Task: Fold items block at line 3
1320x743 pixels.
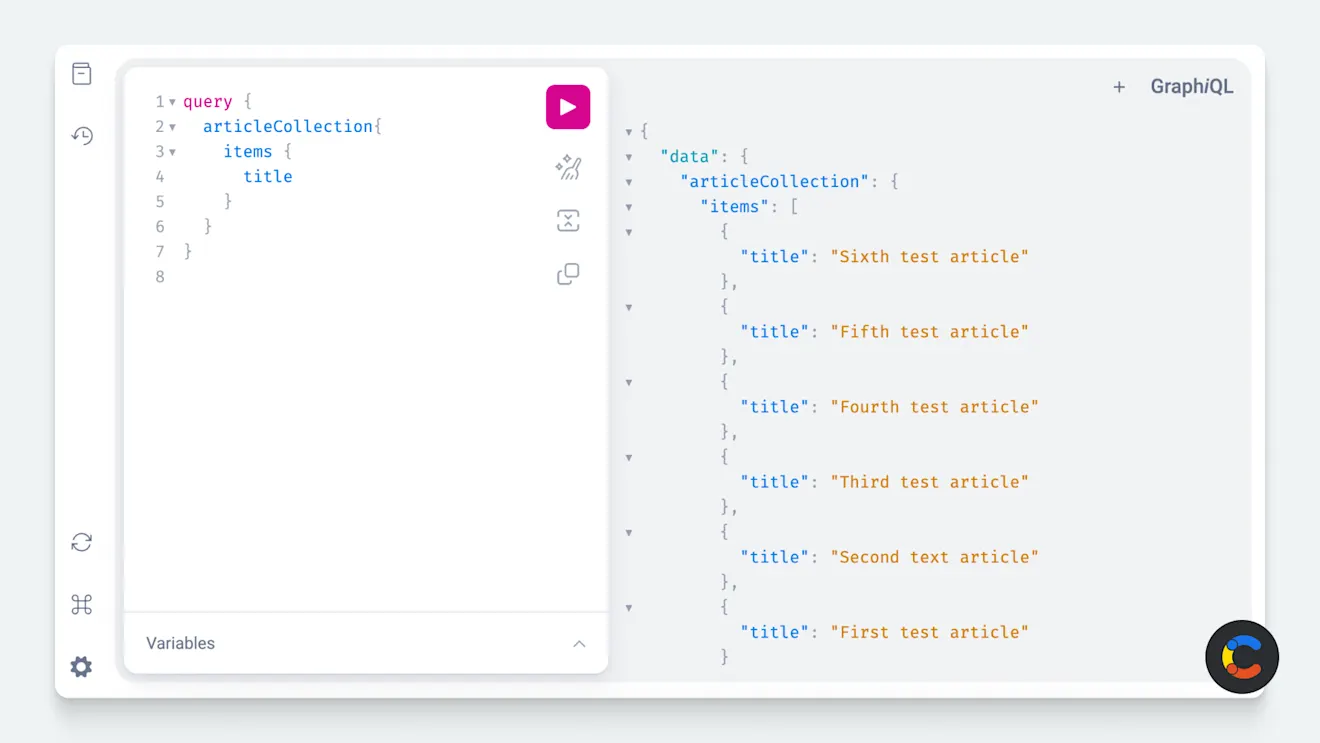Action: coord(172,152)
